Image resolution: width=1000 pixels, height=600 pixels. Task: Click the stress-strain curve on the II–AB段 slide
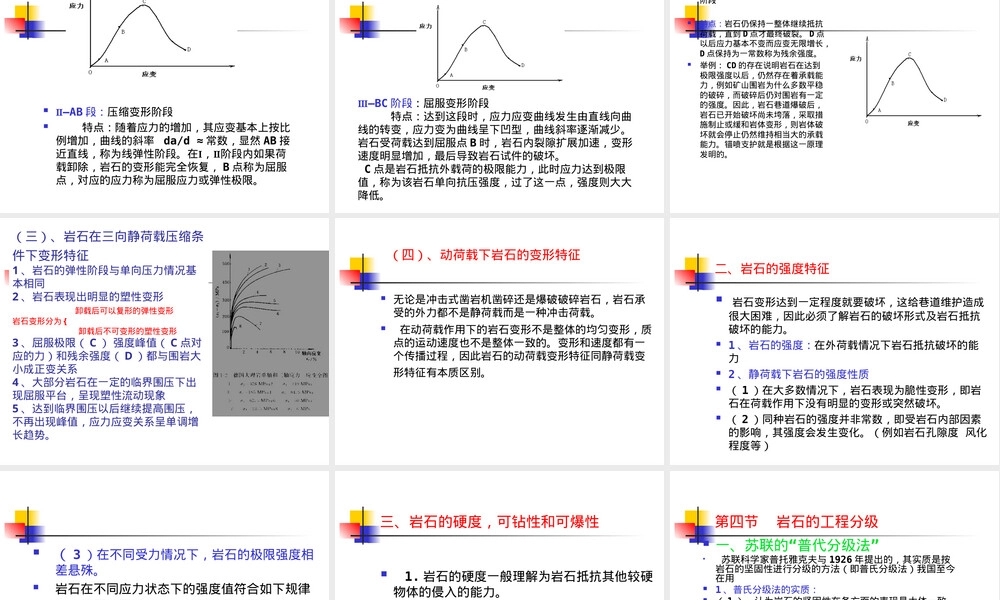152,38
